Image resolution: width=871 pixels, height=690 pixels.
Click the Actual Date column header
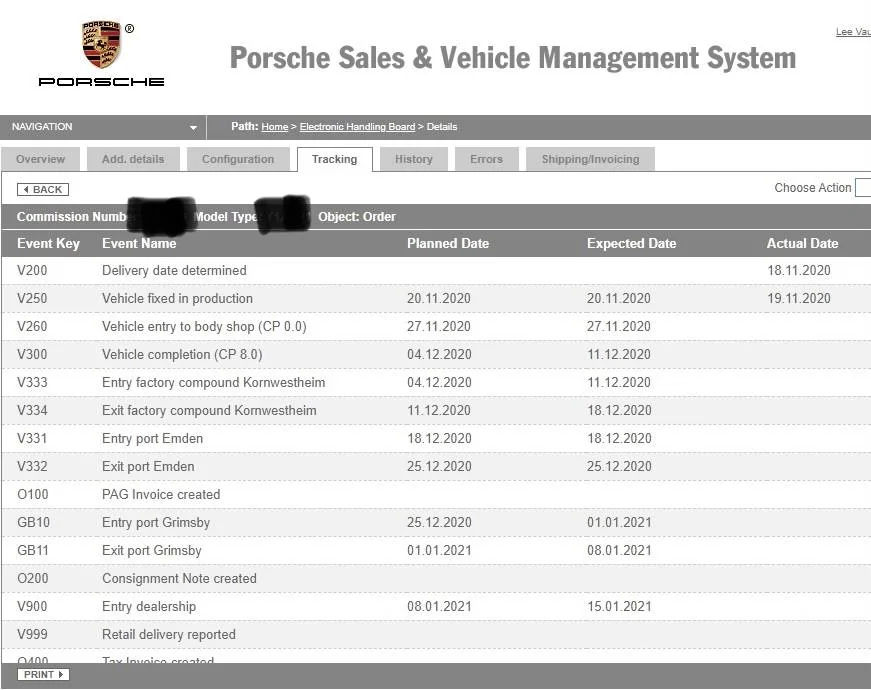pyautogui.click(x=803, y=243)
